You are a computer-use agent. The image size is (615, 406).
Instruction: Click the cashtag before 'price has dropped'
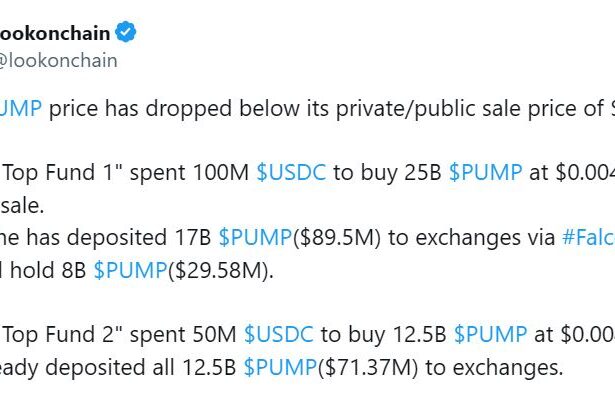coord(20,110)
